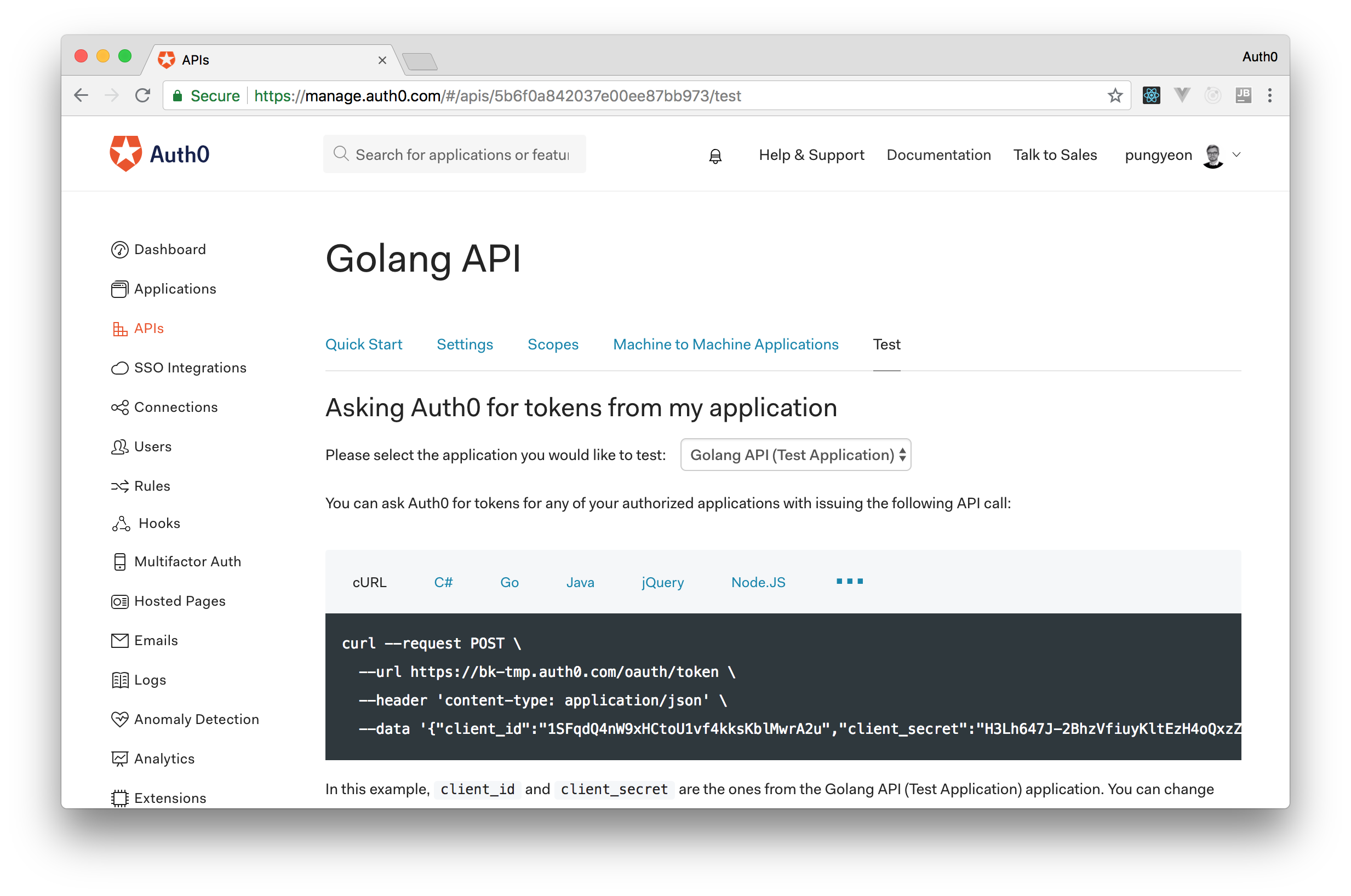Click the Auth0 logo

click(x=159, y=154)
